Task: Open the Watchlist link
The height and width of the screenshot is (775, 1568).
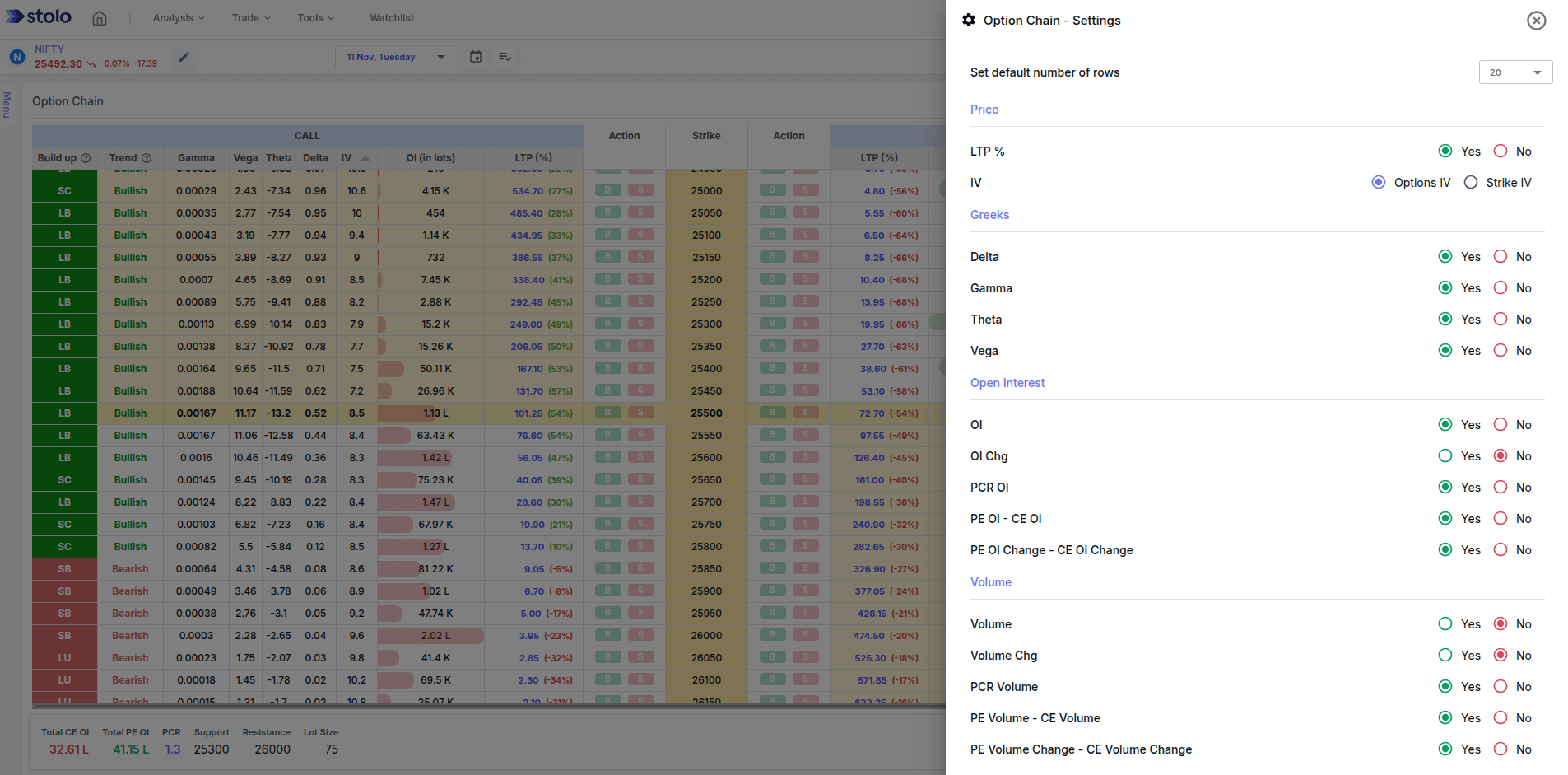Action: [392, 18]
